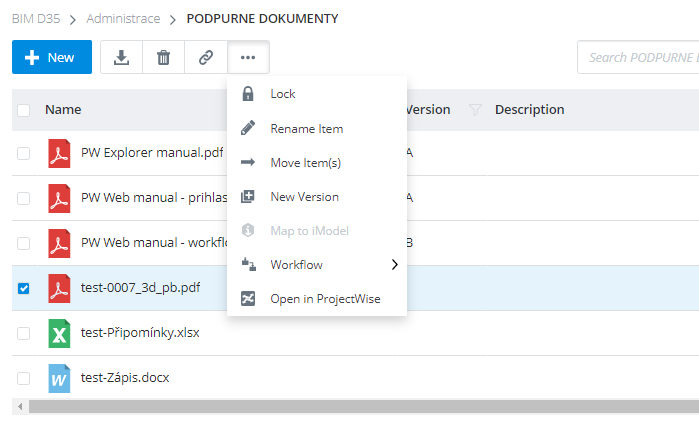The width and height of the screenshot is (699, 423).
Task: Click the Search PODPURNE input field
Action: (x=640, y=57)
